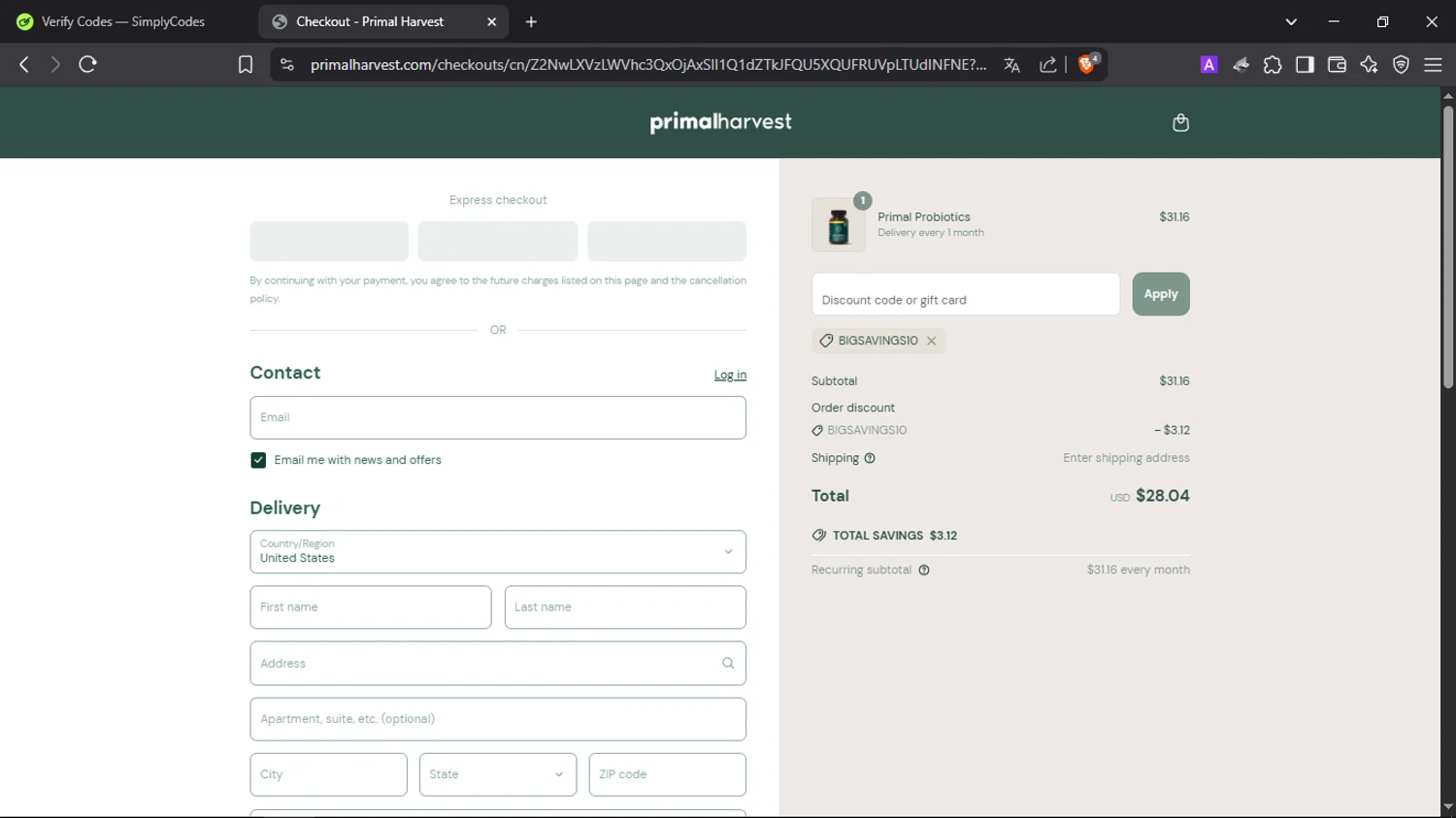Open the extension icon beside purple A

[1241, 64]
